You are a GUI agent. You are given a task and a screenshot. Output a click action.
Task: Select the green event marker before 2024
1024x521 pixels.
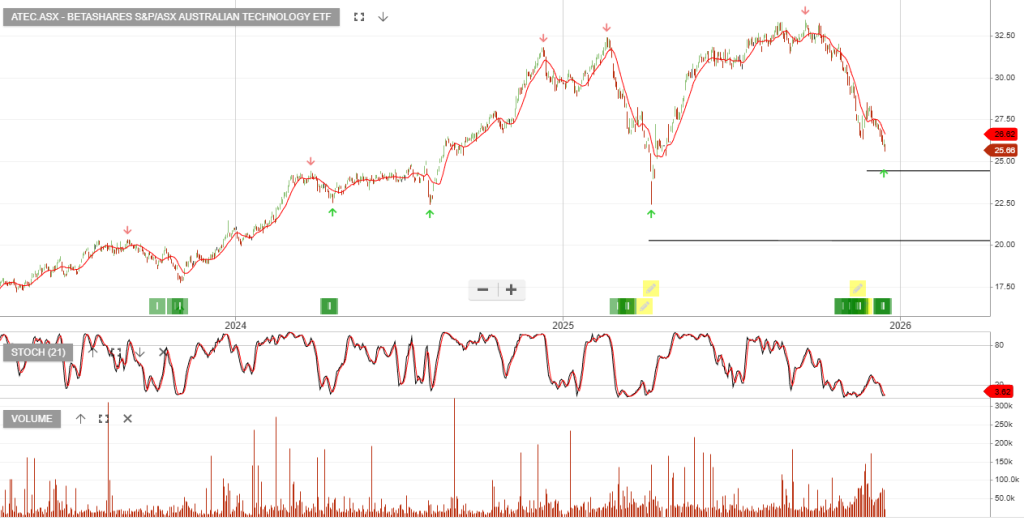click(157, 306)
